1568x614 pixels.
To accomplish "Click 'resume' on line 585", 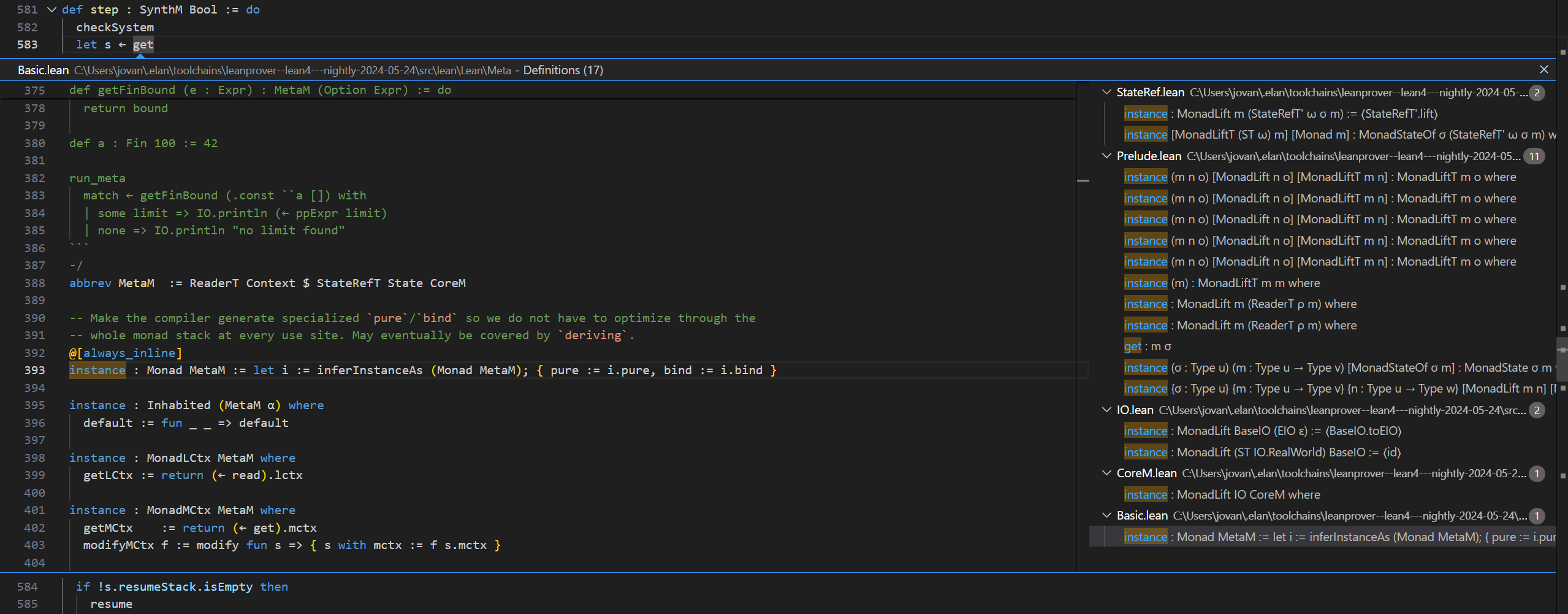I will [111, 604].
